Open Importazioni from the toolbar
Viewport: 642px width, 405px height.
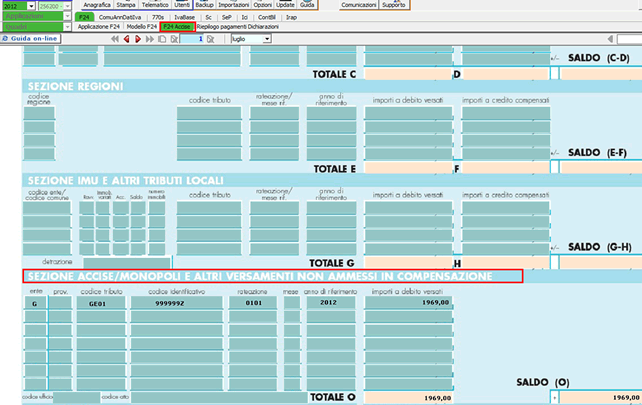pyautogui.click(x=233, y=5)
